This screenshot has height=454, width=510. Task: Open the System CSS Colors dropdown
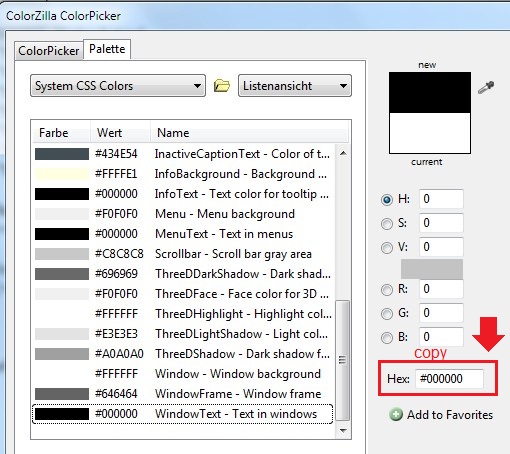pyautogui.click(x=118, y=86)
